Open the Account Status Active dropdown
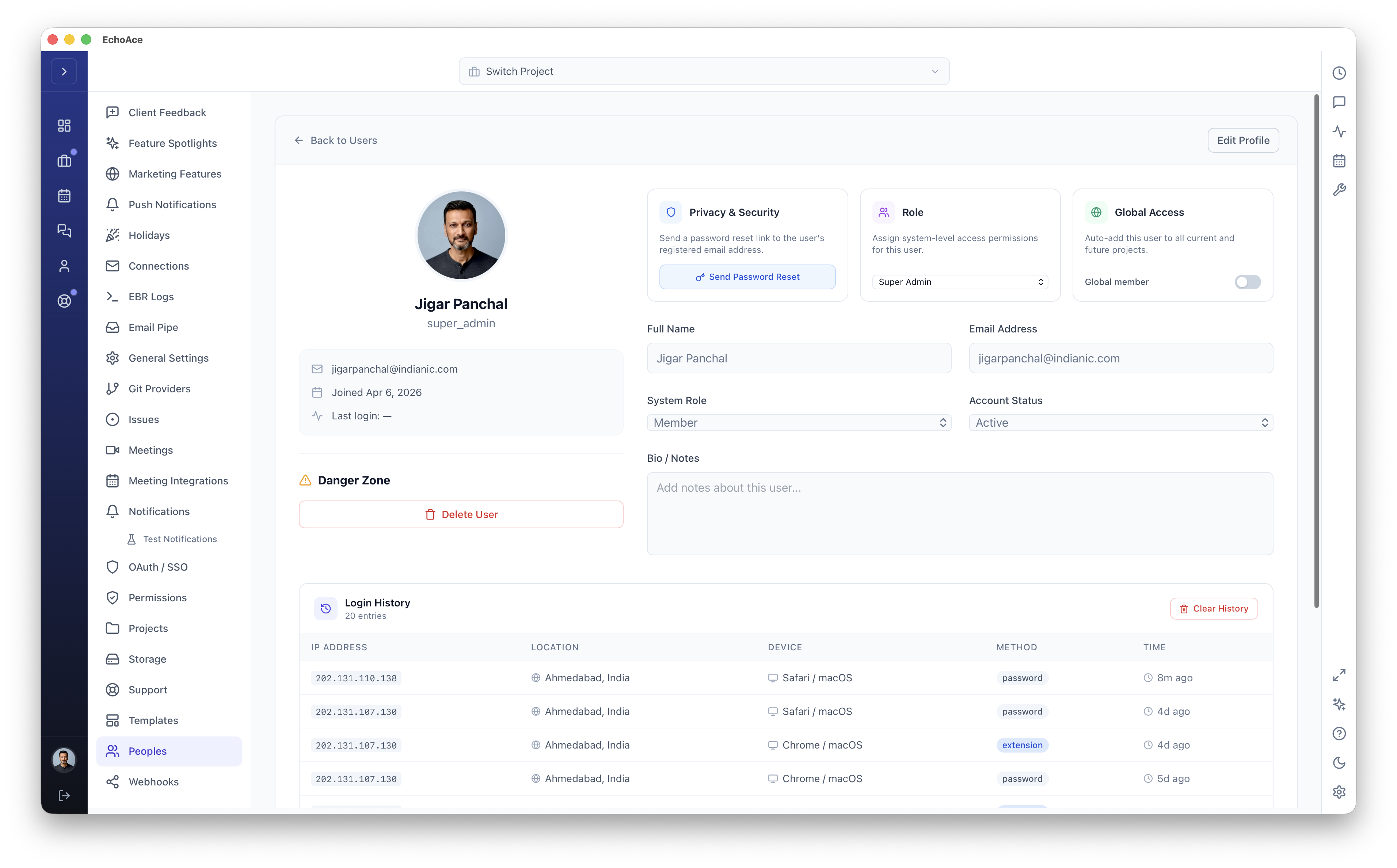 tap(1120, 423)
